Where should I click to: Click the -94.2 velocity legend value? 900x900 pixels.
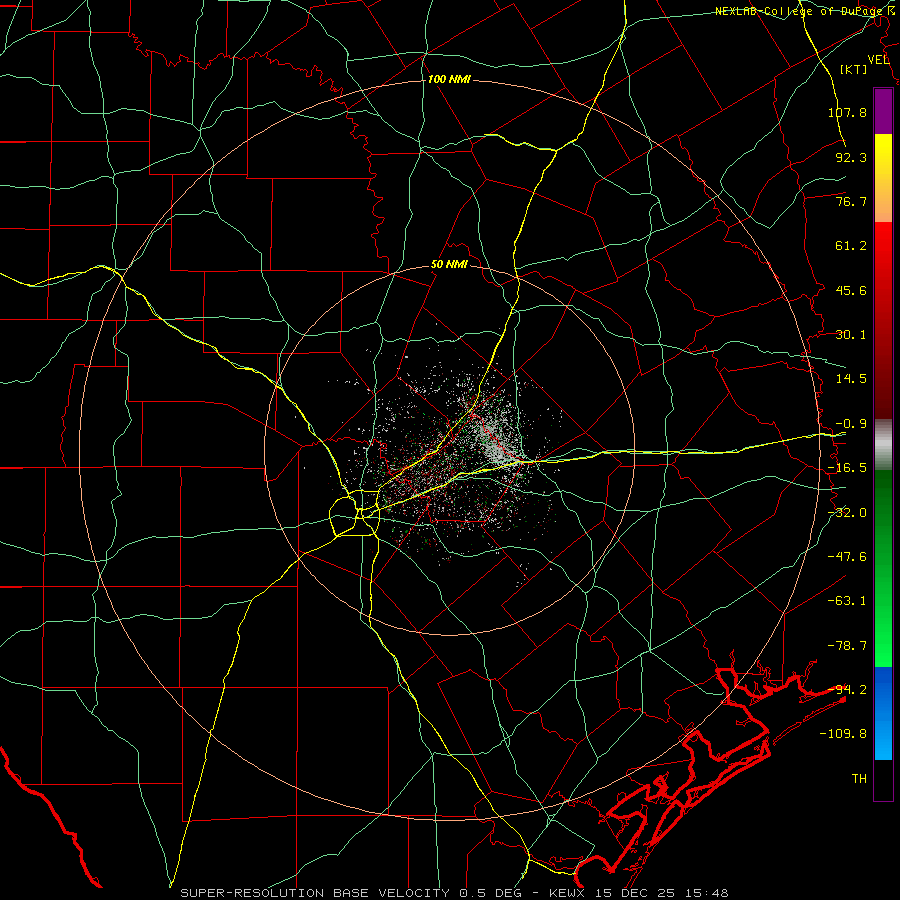point(847,690)
